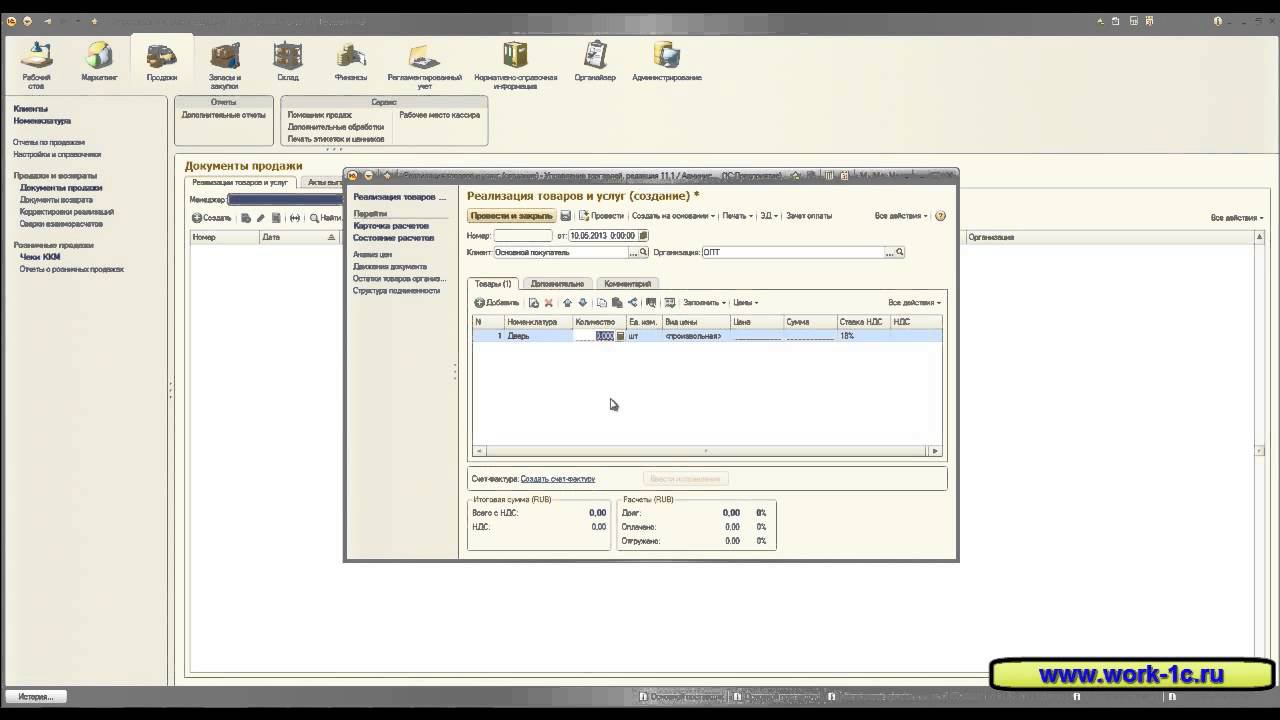Click the Организация input field
The image size is (1280, 720).
[792, 253]
